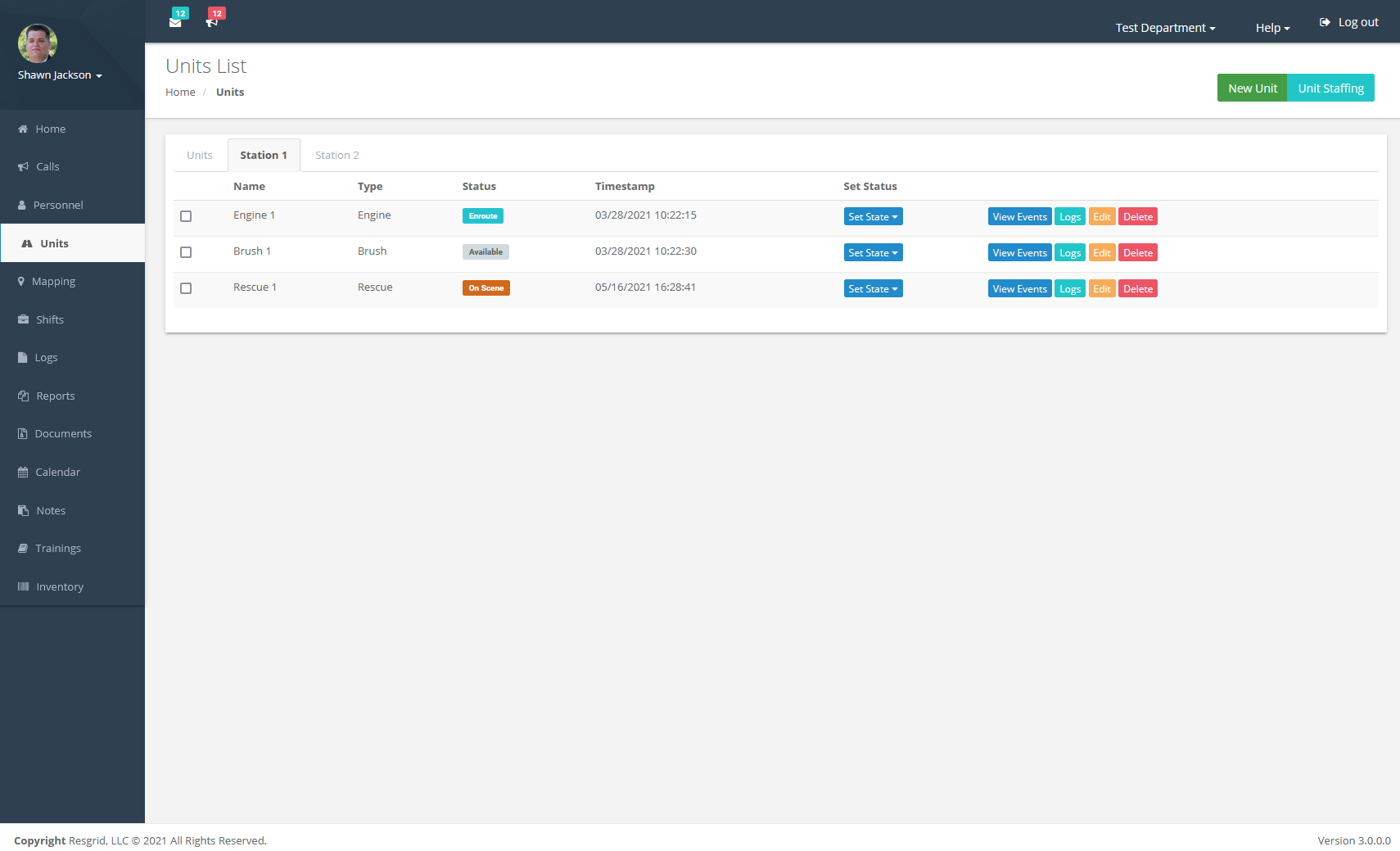The width and height of the screenshot is (1400, 851).
Task: Select the Brush 1 row checkbox
Action: pos(186,252)
